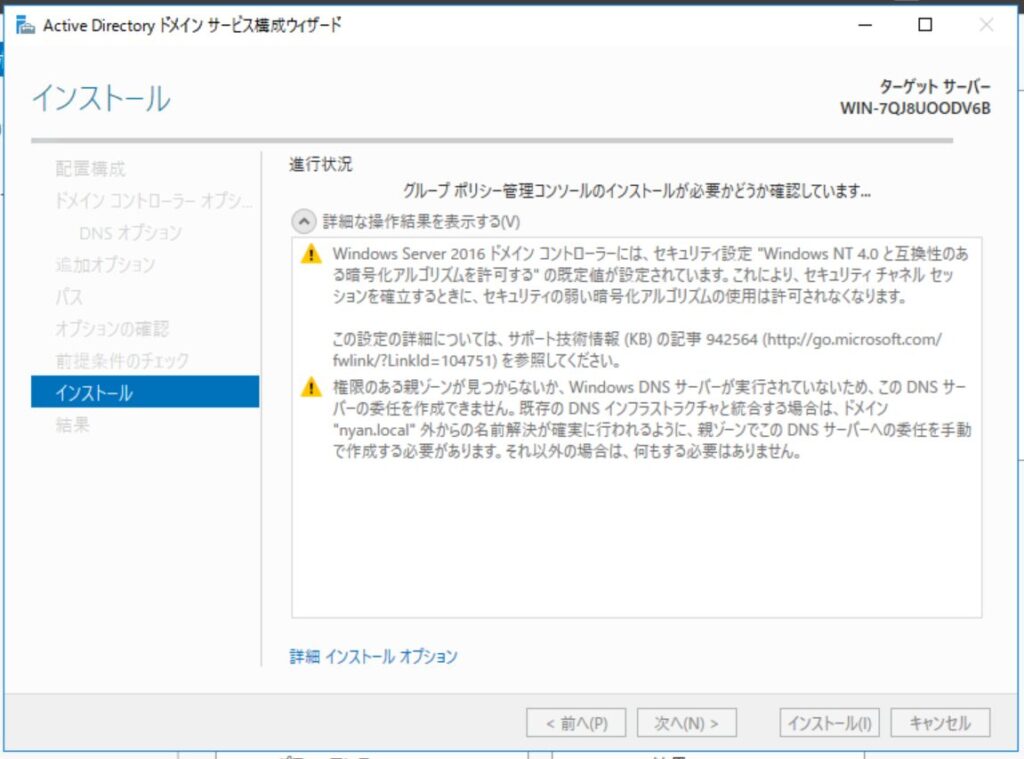Cancel the wizard with the キャンセル button
Viewport: 1024px width, 759px height.
(939, 723)
